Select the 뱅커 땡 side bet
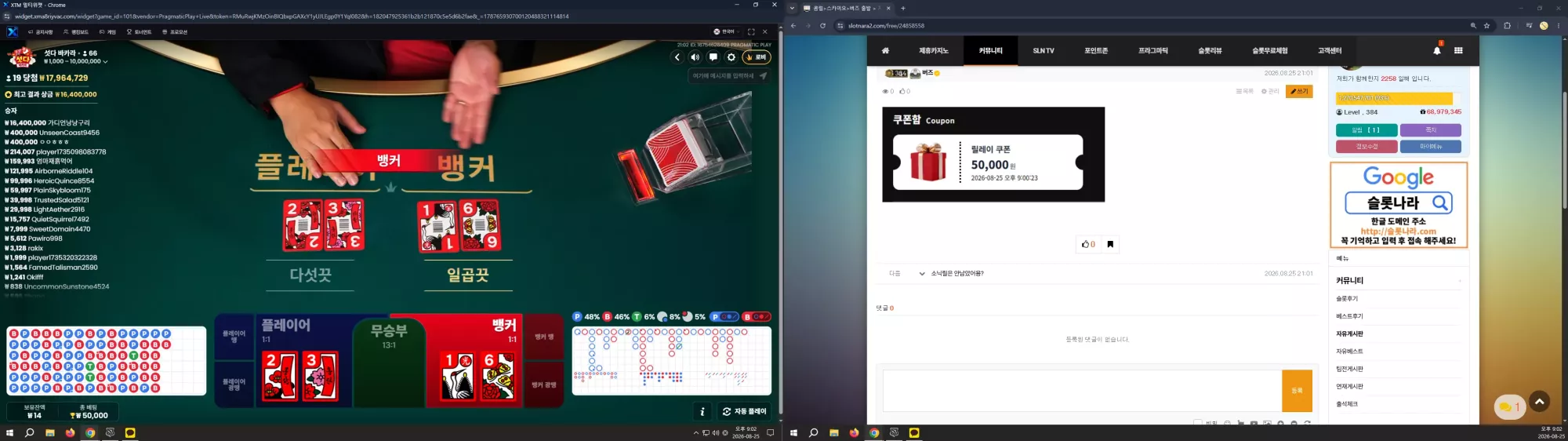 coord(544,337)
